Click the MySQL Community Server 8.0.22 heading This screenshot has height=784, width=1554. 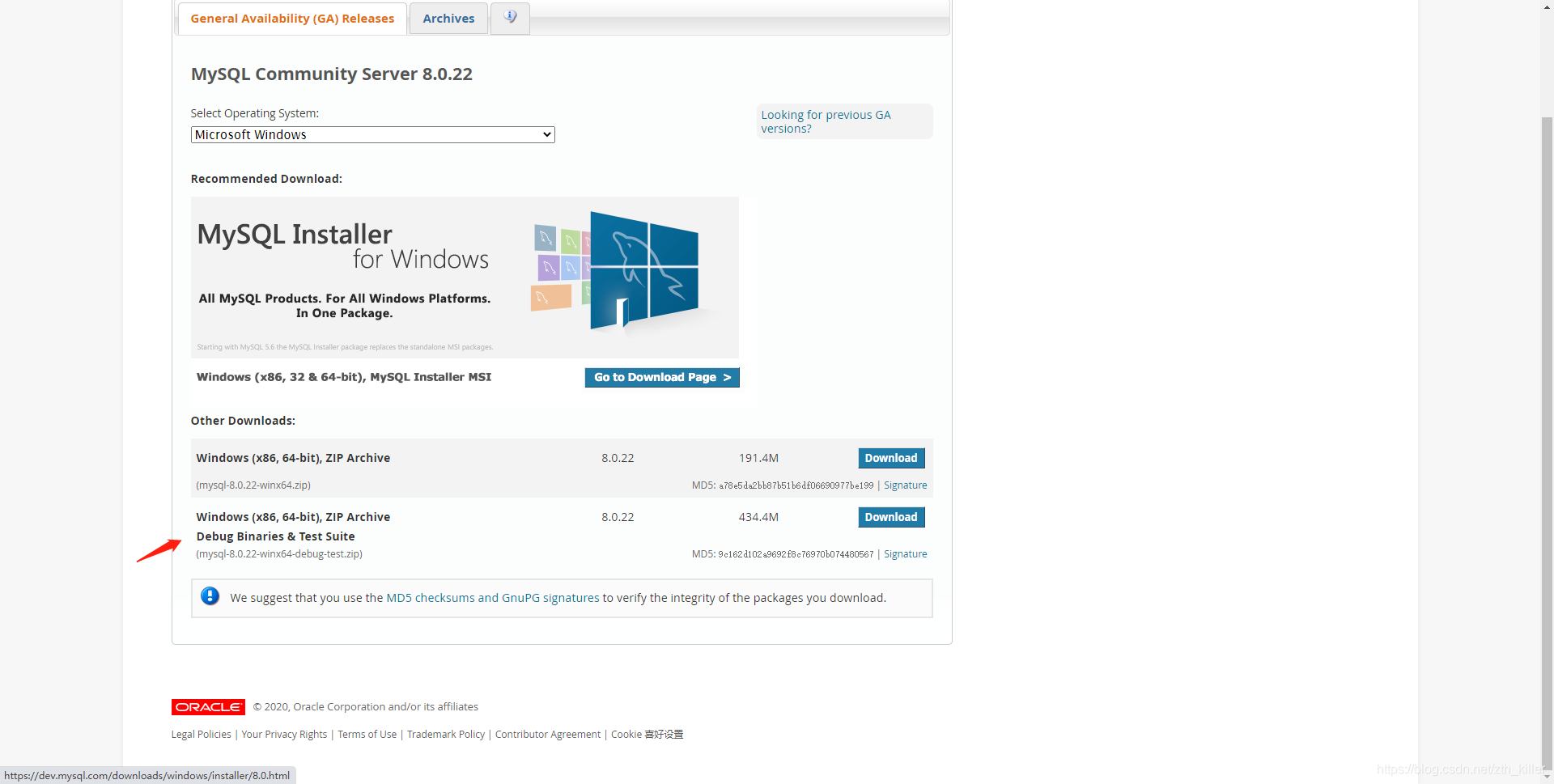[332, 74]
